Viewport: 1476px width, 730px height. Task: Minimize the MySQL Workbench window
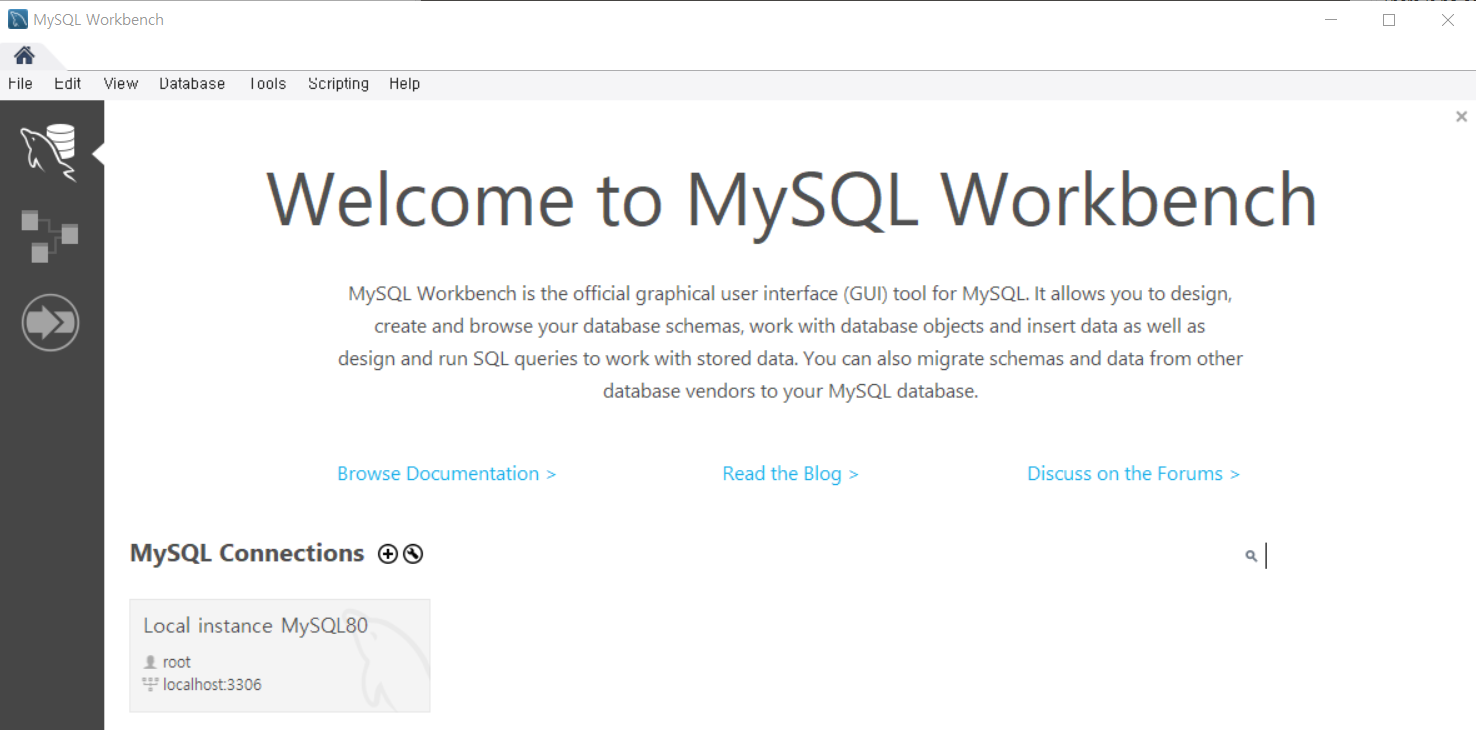1330,20
